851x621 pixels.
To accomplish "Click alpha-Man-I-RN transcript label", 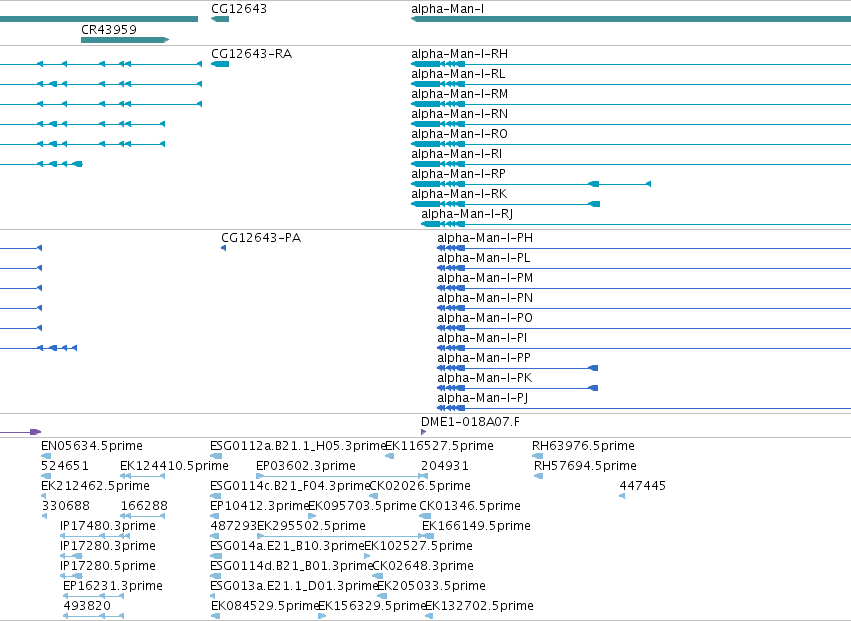I will pos(460,114).
